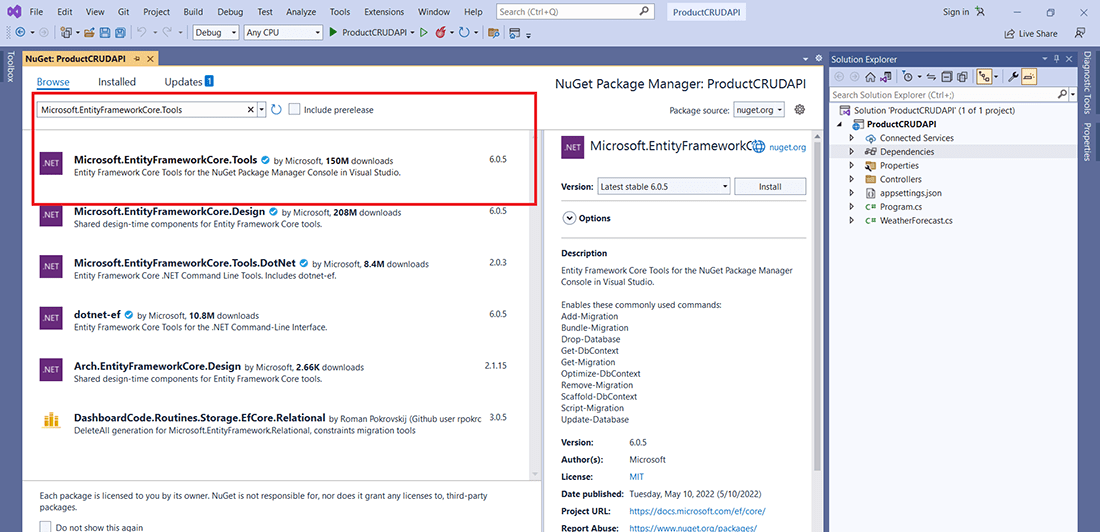
Task: Open Project URL docs.microsoft.com link
Action: (697, 511)
